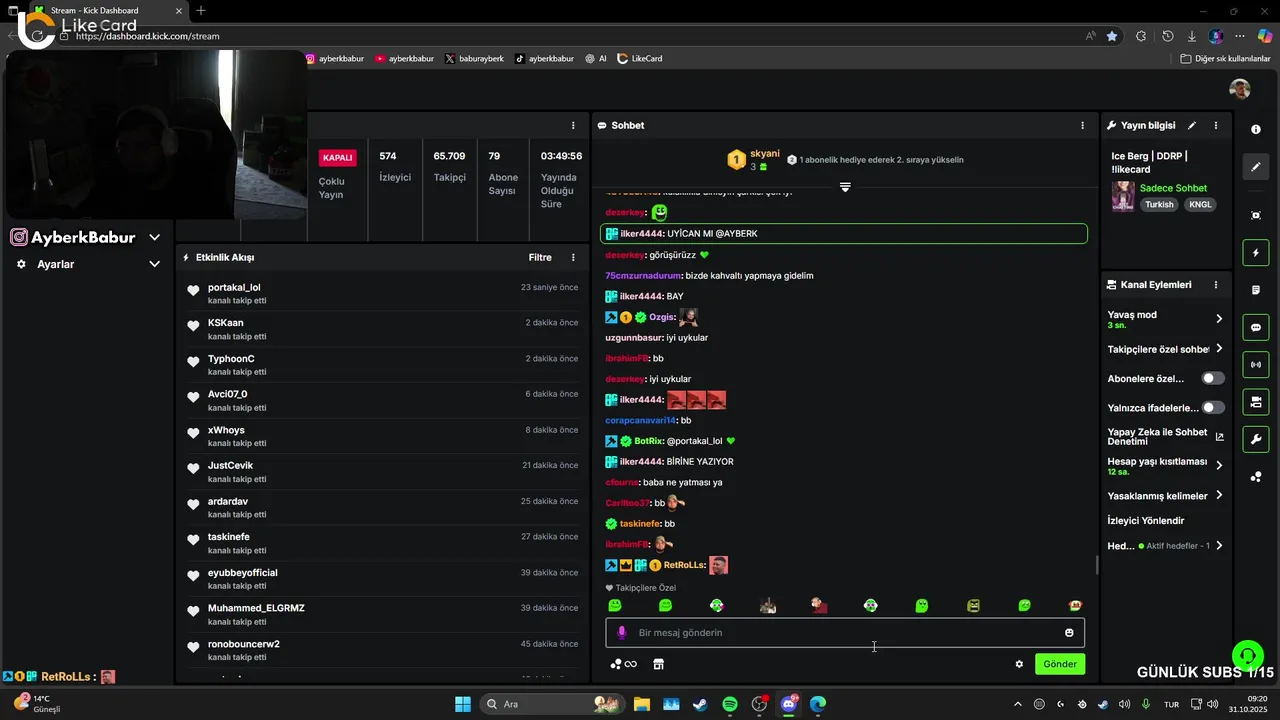Open Kanal Eylemleri three-dot menu

click(1216, 285)
